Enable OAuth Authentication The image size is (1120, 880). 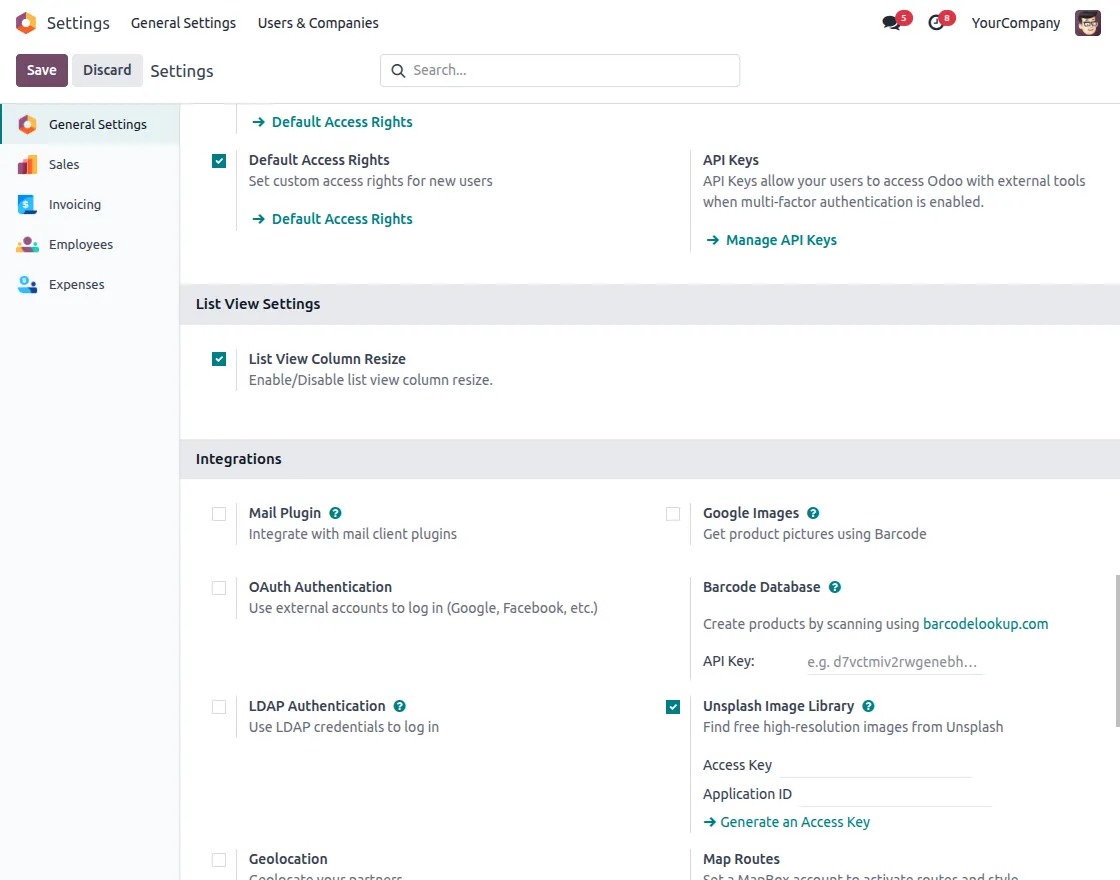[x=218, y=587]
